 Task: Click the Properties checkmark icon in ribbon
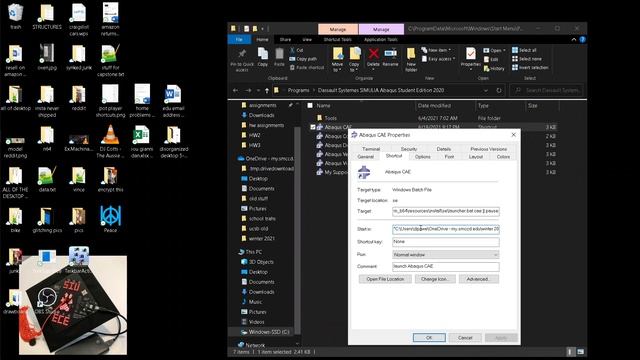coord(470,54)
